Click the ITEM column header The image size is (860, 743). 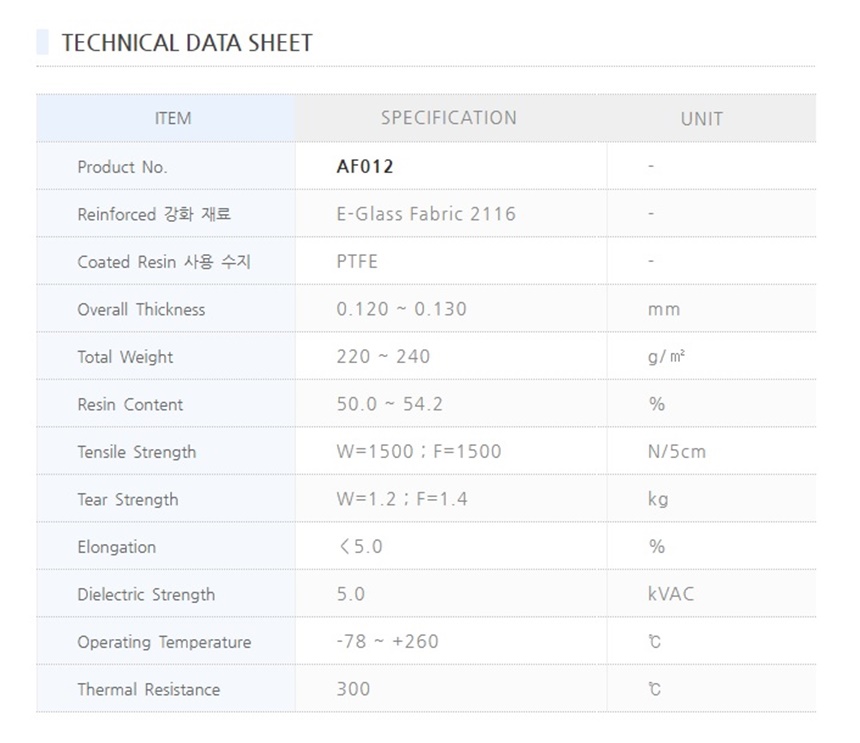(173, 118)
